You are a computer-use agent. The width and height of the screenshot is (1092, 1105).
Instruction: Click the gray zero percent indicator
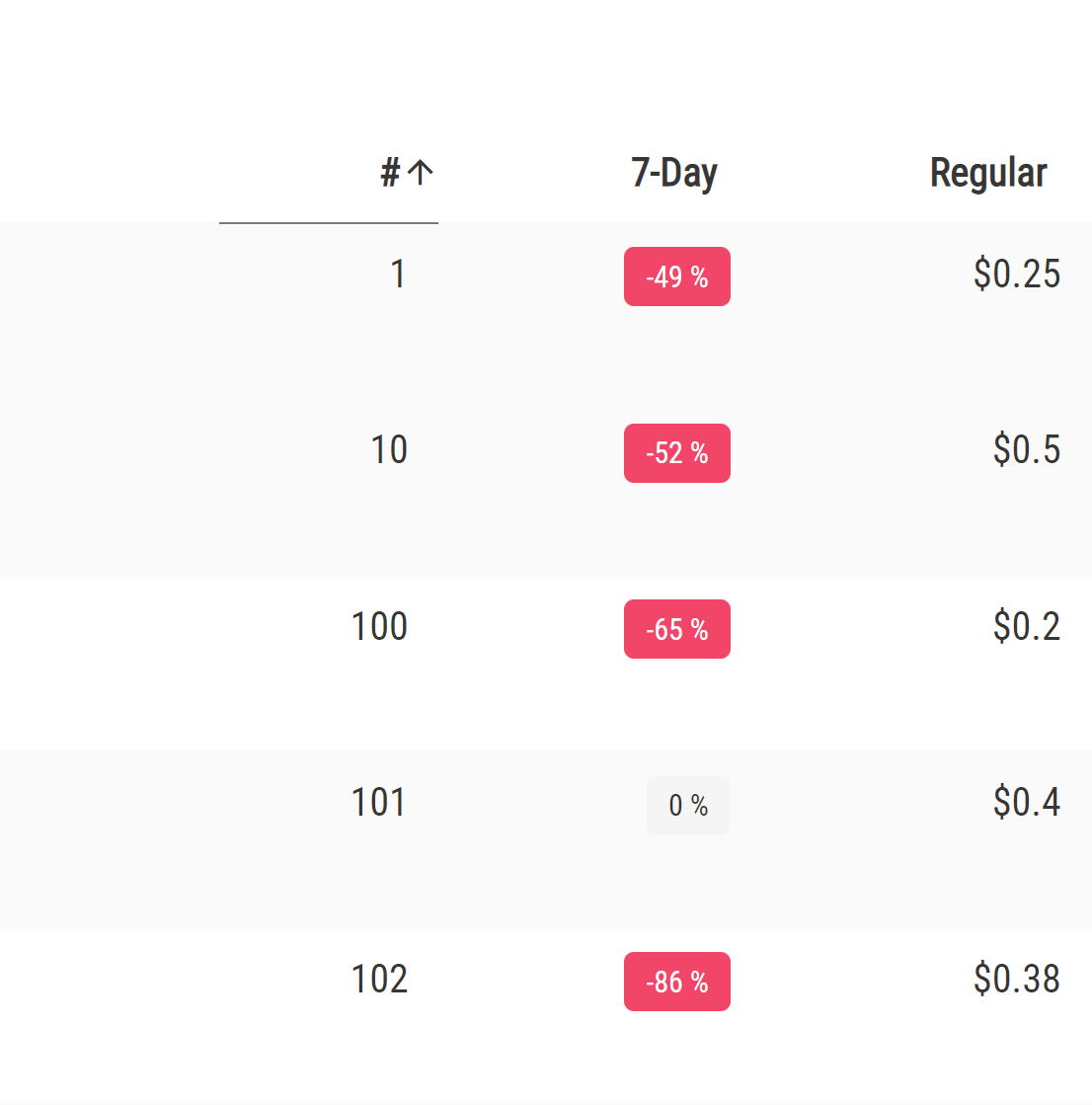click(688, 806)
